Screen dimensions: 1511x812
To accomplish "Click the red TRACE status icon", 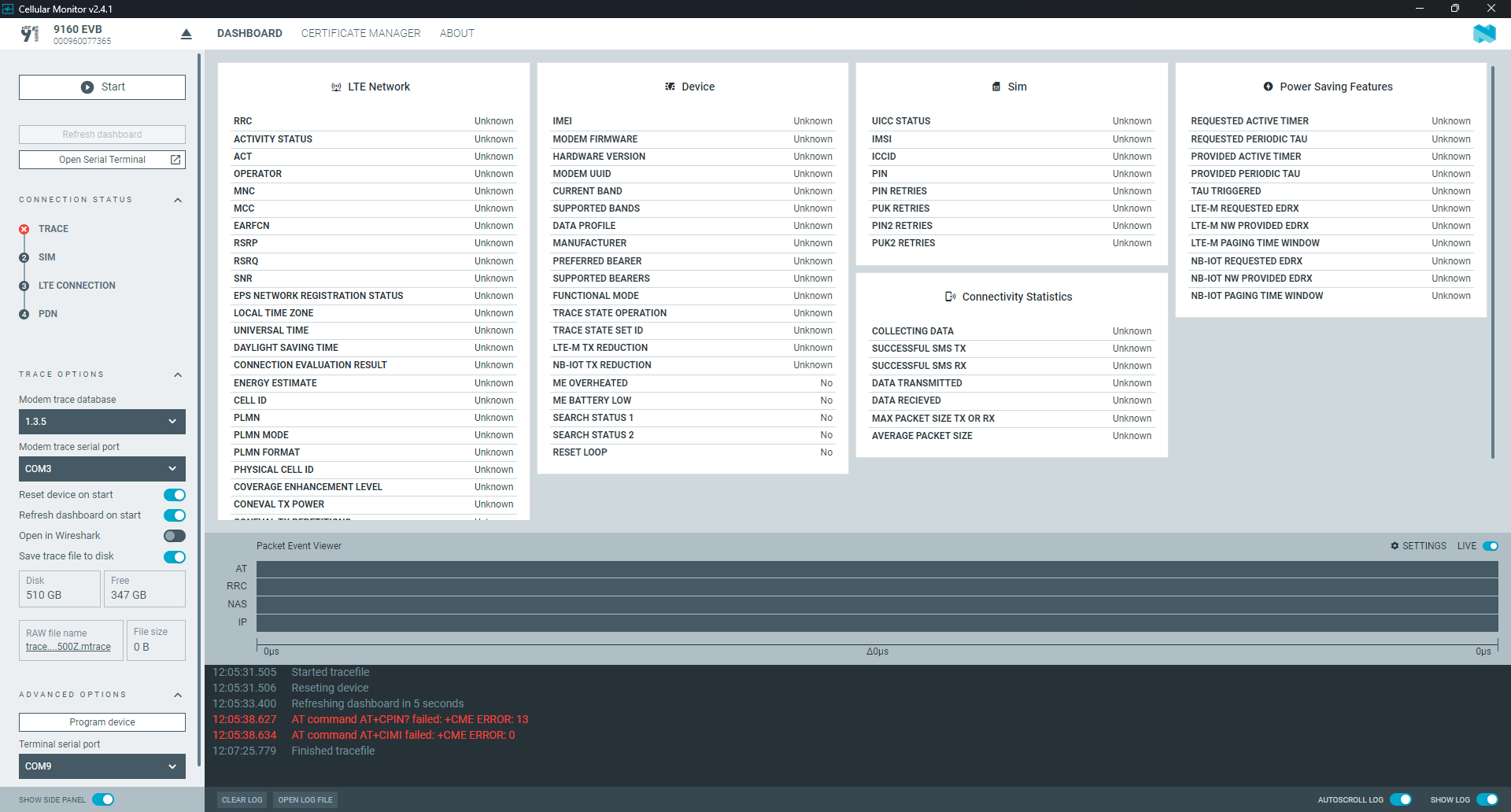I will pos(24,229).
